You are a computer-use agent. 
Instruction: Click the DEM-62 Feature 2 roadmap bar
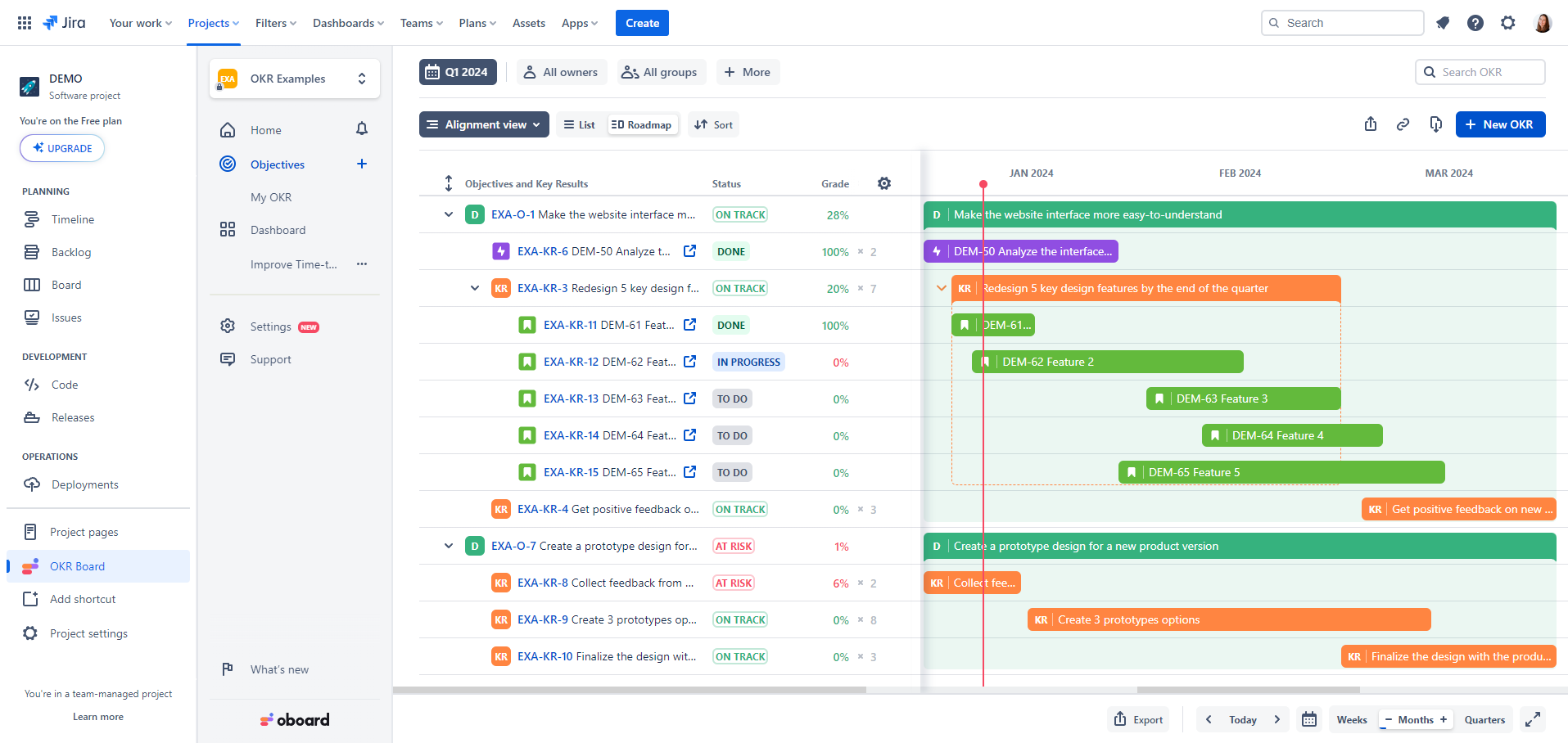coord(1108,362)
